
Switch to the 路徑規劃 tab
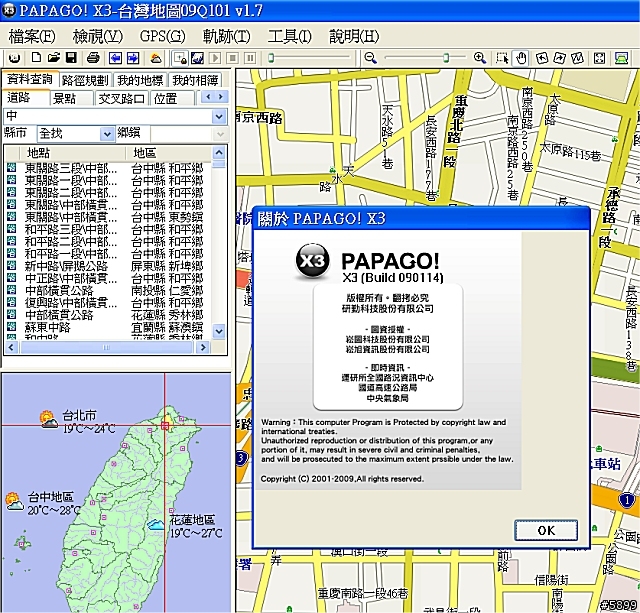point(86,80)
